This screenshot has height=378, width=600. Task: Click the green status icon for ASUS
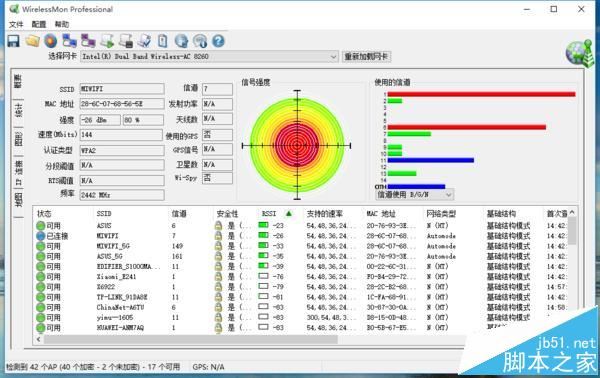[x=41, y=226]
